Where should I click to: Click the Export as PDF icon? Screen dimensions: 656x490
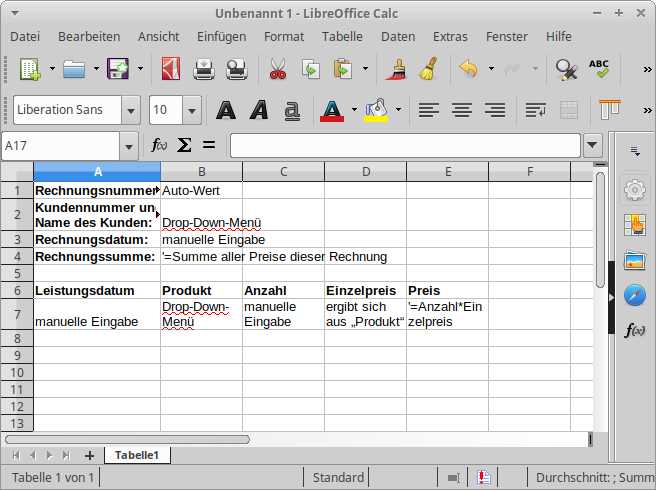pyautogui.click(x=171, y=70)
